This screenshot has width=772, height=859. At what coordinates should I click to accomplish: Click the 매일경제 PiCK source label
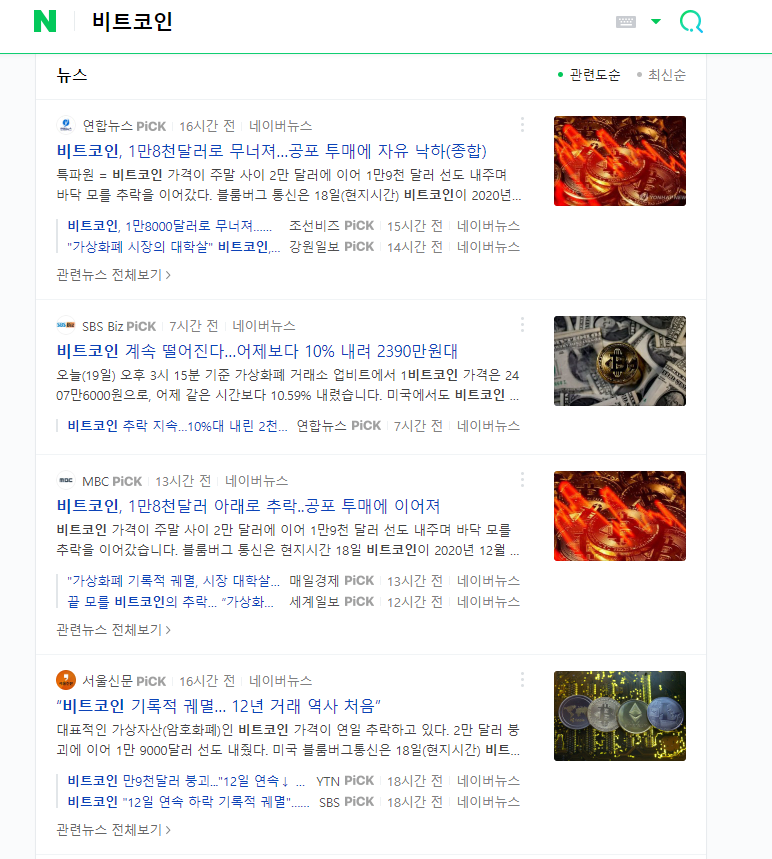pyautogui.click(x=331, y=581)
